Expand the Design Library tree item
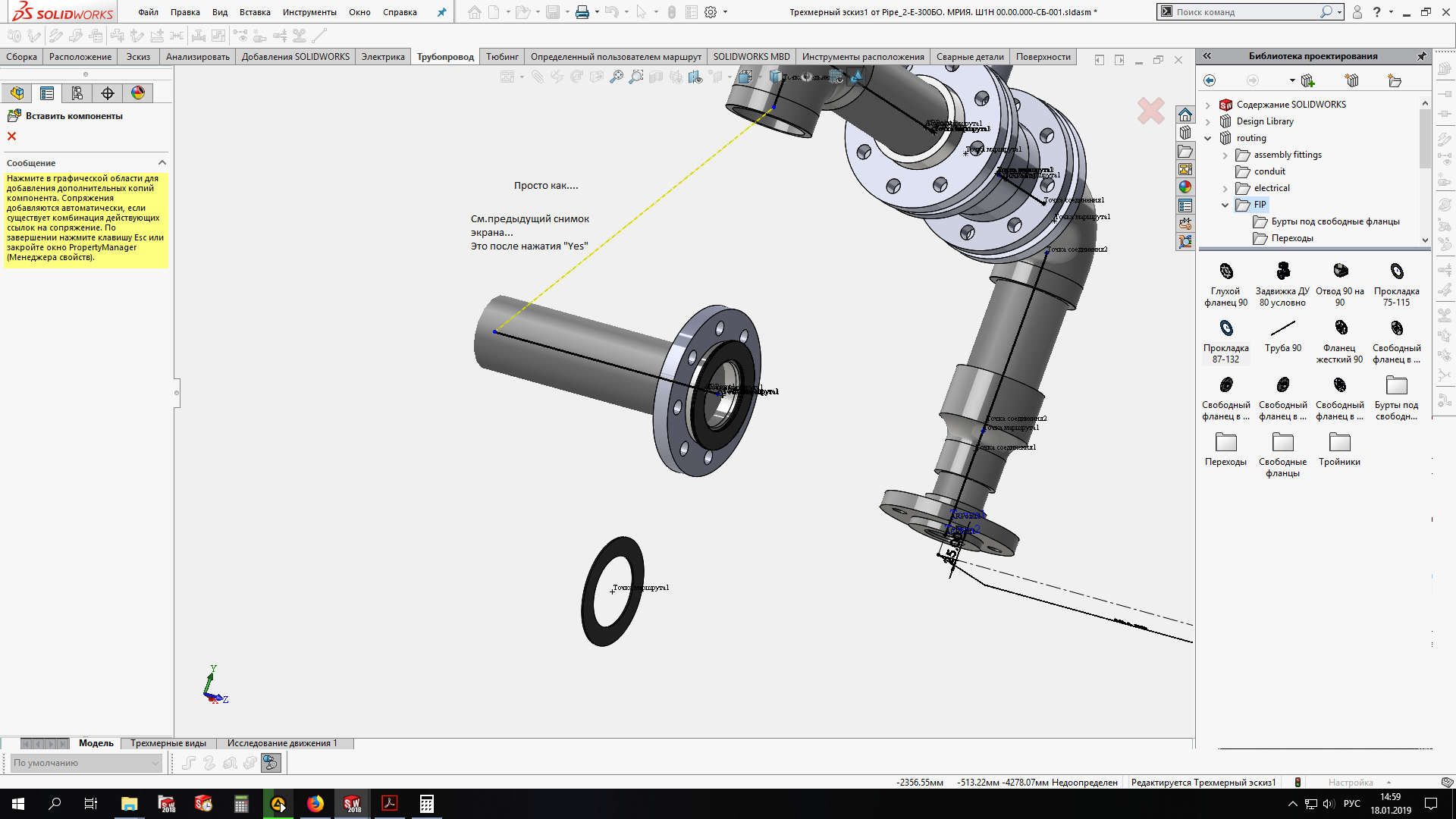 pyautogui.click(x=1208, y=120)
